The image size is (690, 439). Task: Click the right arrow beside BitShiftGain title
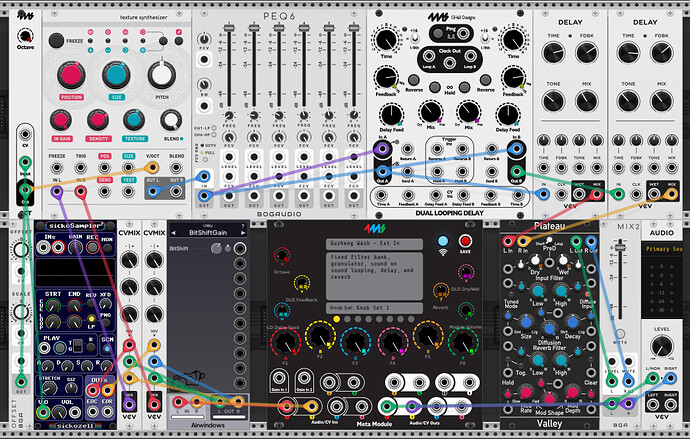[x=242, y=232]
